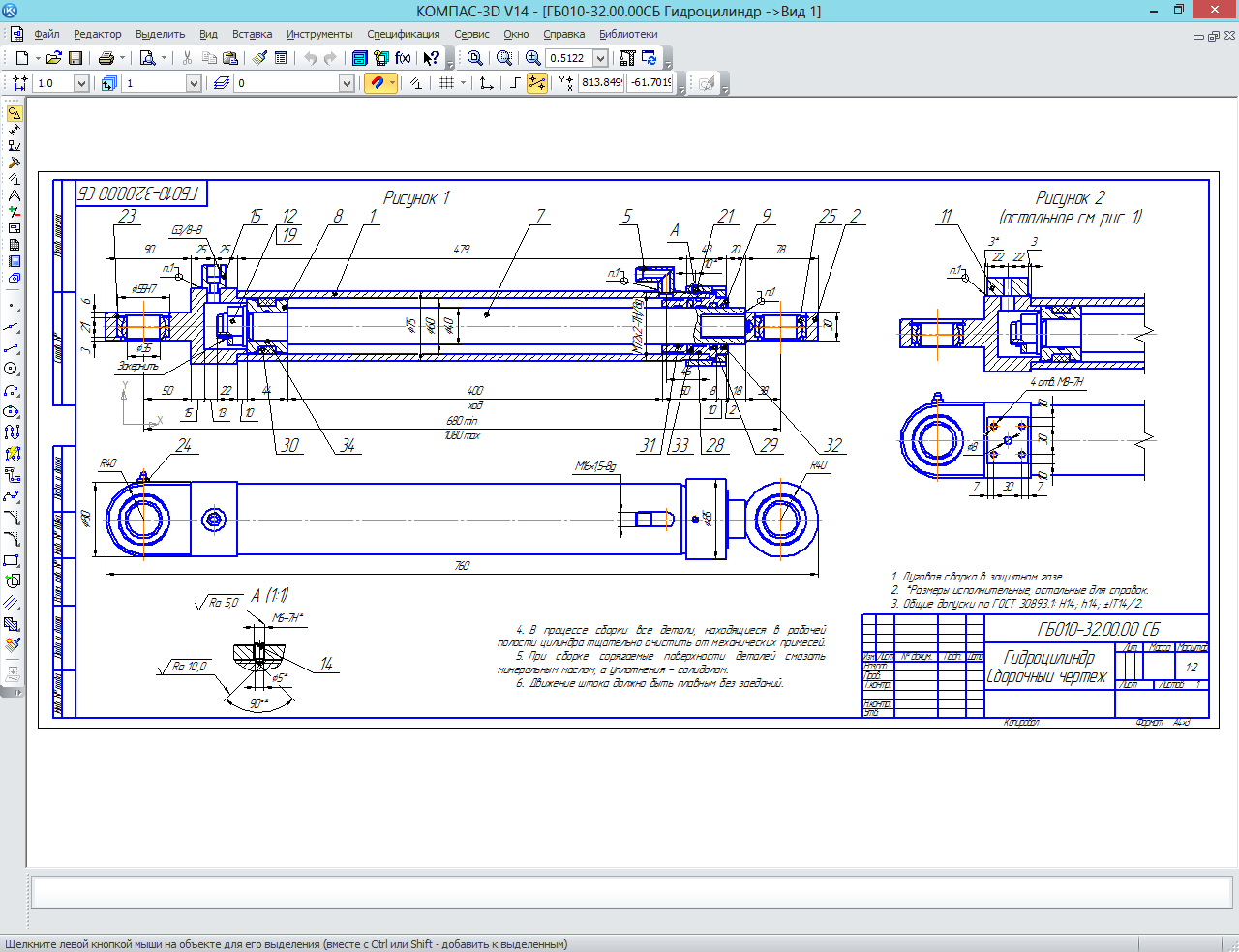The image size is (1239, 952).
Task: Save the drawing with floppy icon
Action: click(x=76, y=58)
